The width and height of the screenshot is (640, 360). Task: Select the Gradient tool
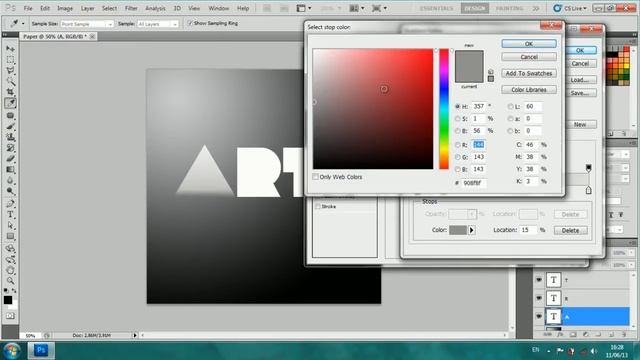tap(10, 169)
